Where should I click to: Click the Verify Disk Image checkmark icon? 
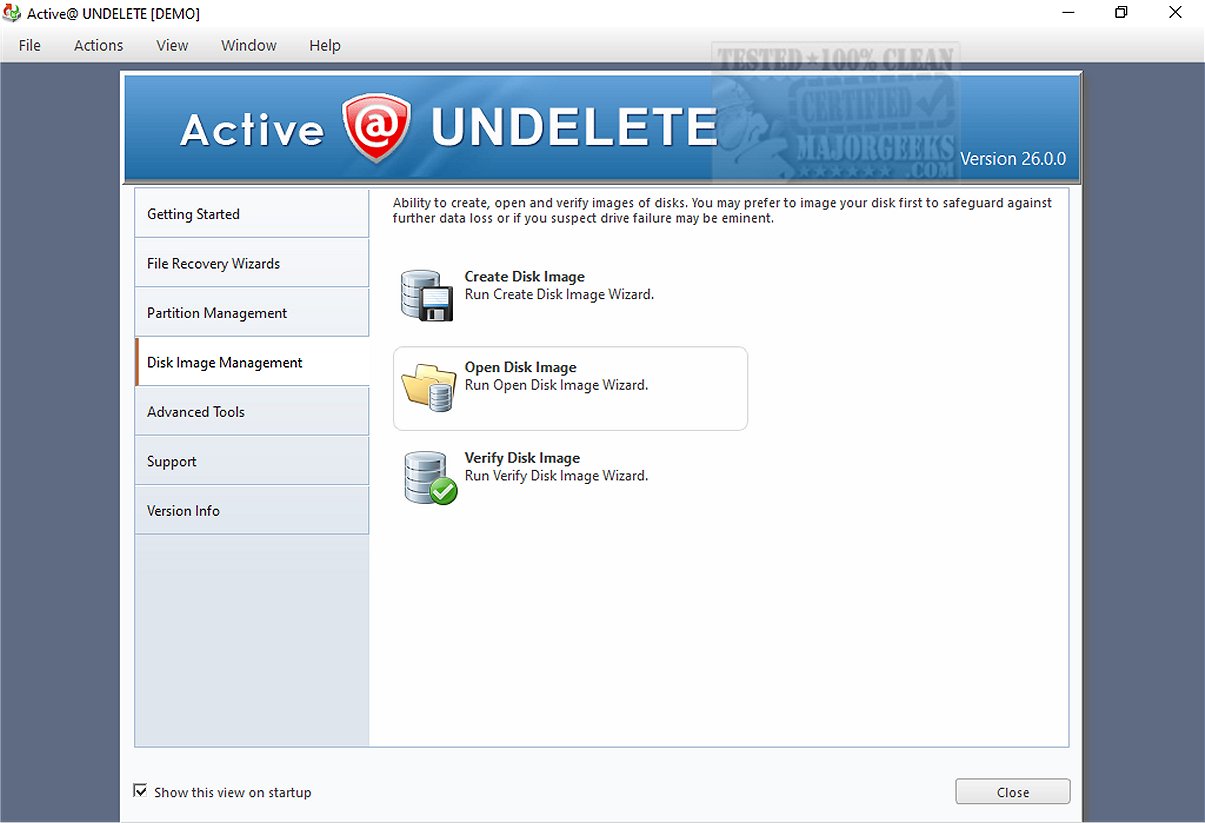(430, 477)
